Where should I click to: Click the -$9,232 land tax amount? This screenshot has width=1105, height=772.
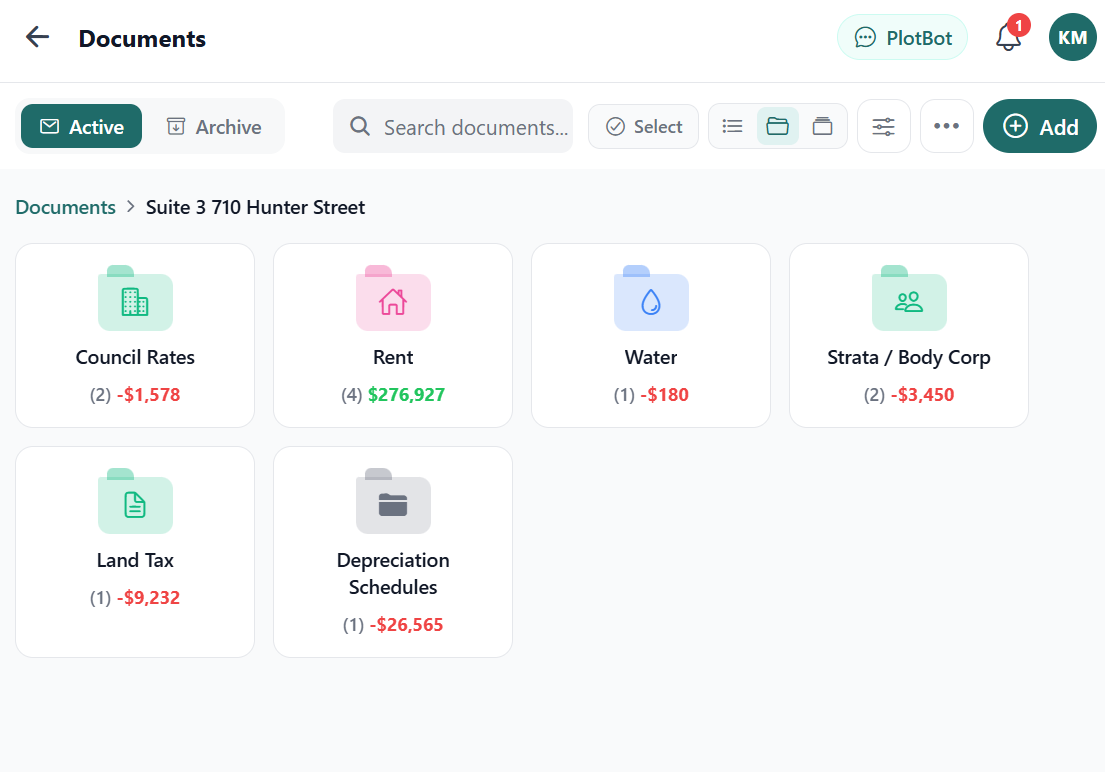click(149, 598)
